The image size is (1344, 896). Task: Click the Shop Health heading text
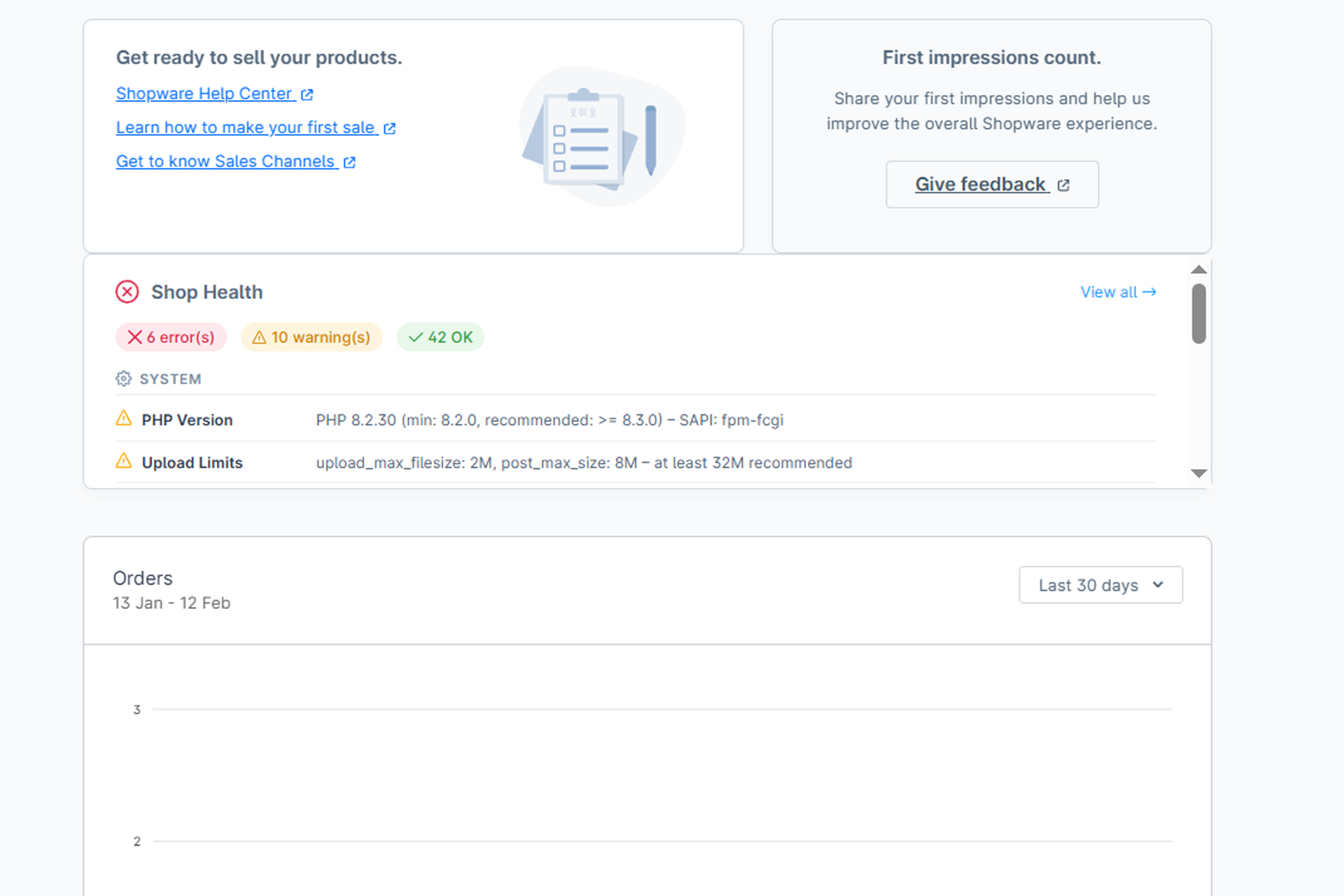(207, 292)
